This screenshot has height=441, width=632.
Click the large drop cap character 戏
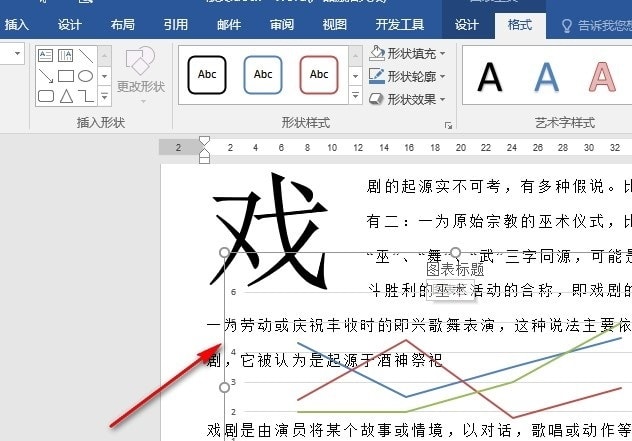pyautogui.click(x=269, y=231)
